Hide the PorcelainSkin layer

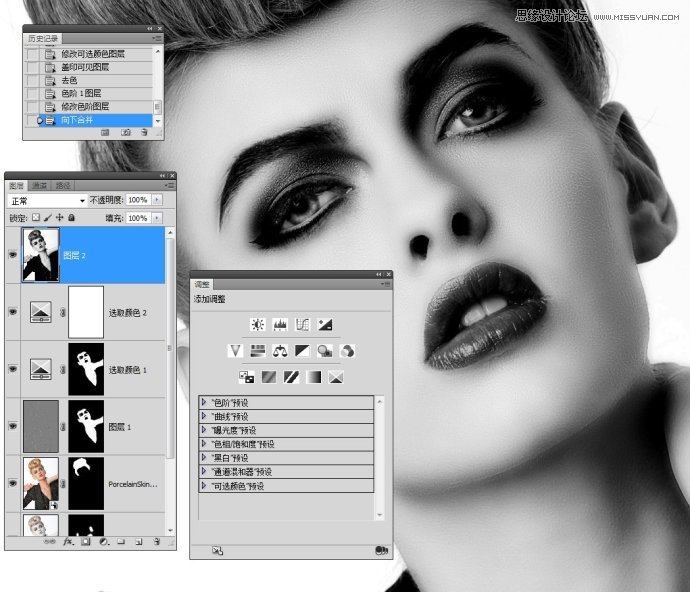(x=14, y=482)
